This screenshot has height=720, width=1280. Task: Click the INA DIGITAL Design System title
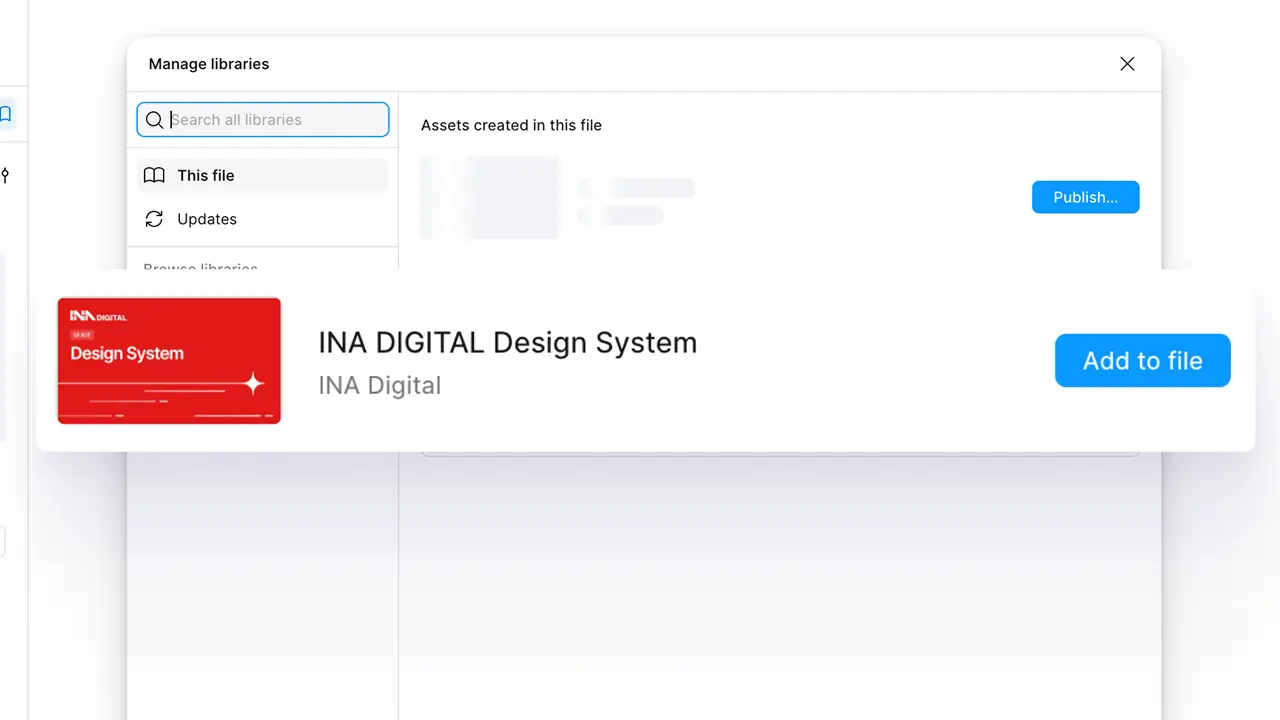pos(507,342)
